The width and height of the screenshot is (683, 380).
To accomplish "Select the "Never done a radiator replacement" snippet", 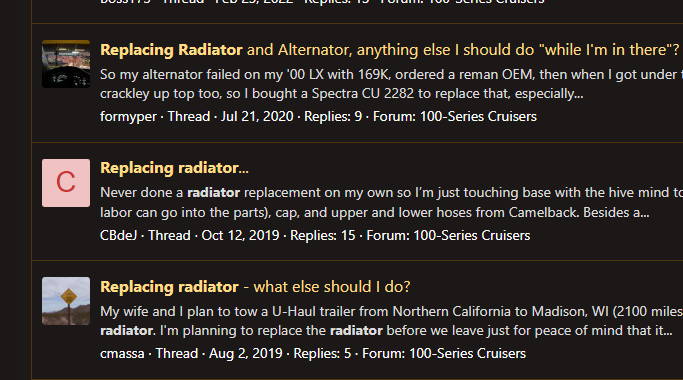I will pyautogui.click(x=391, y=202).
